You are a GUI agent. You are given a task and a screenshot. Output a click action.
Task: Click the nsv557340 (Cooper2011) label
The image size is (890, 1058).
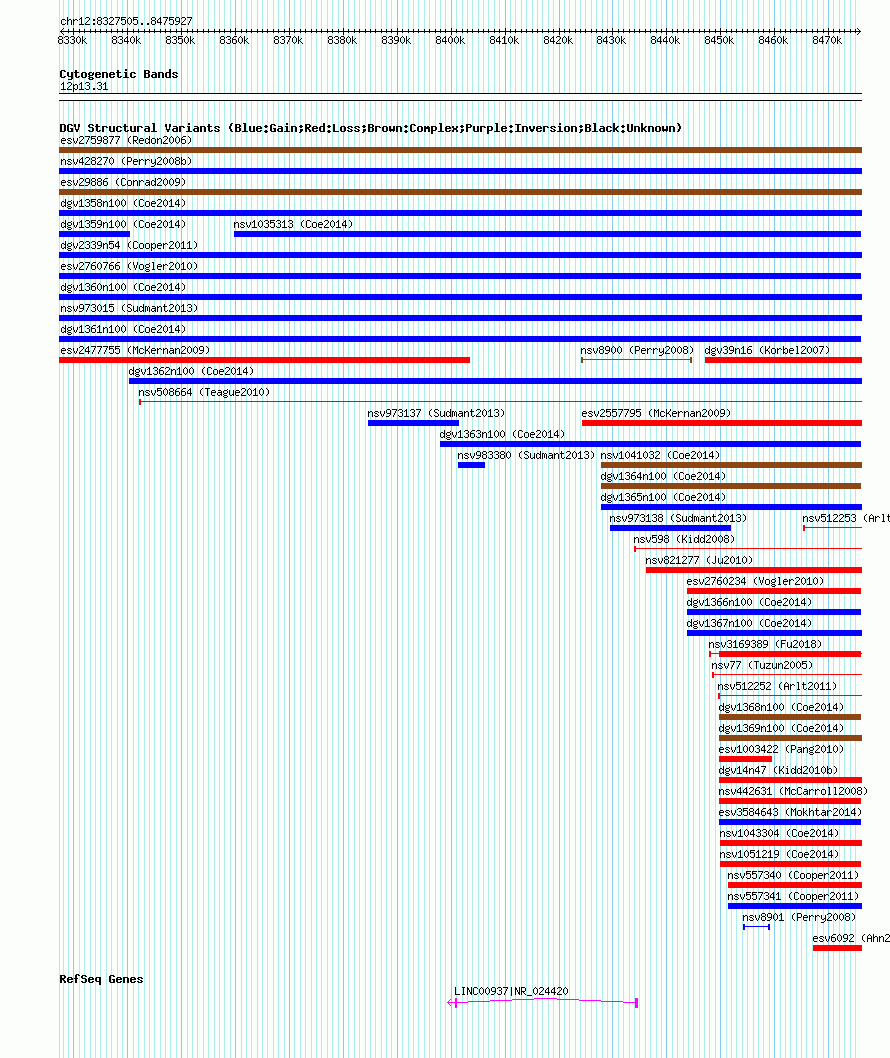793,875
